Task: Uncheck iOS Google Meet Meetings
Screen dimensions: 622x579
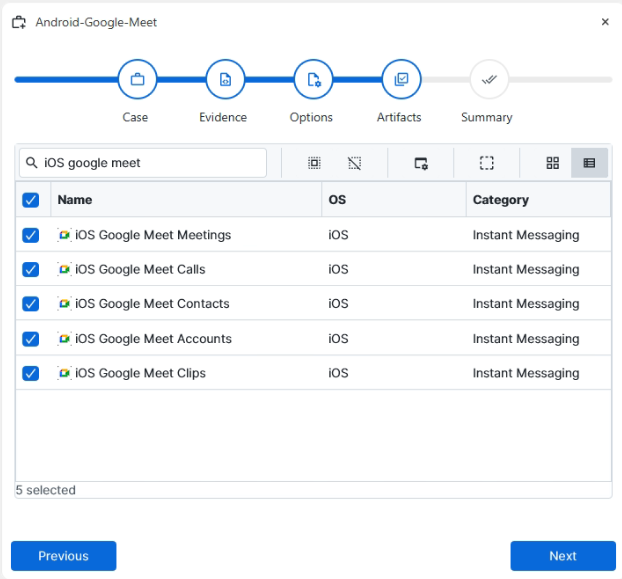Action: 31,235
